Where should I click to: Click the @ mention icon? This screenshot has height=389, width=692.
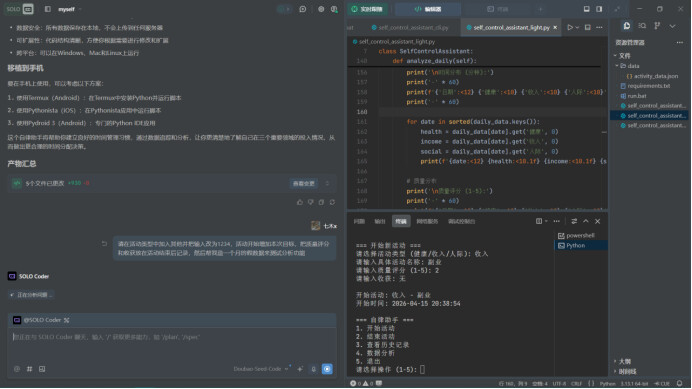pos(17,369)
